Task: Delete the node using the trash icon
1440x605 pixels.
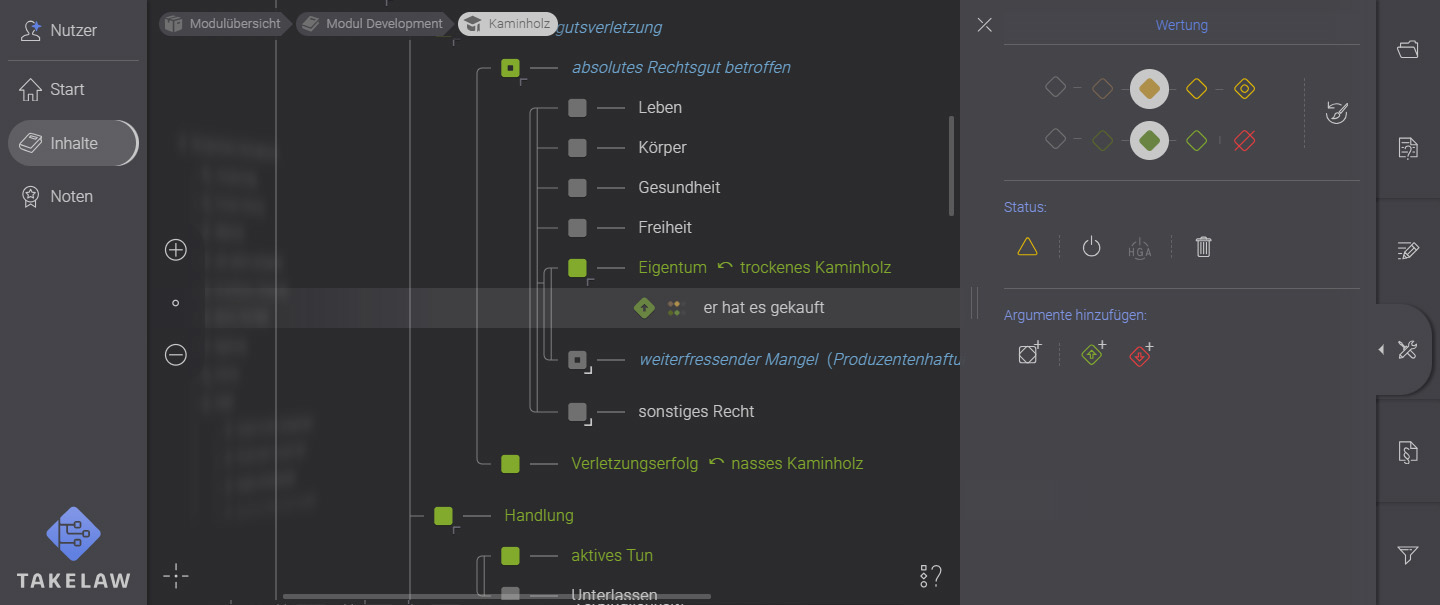Action: (x=1203, y=246)
